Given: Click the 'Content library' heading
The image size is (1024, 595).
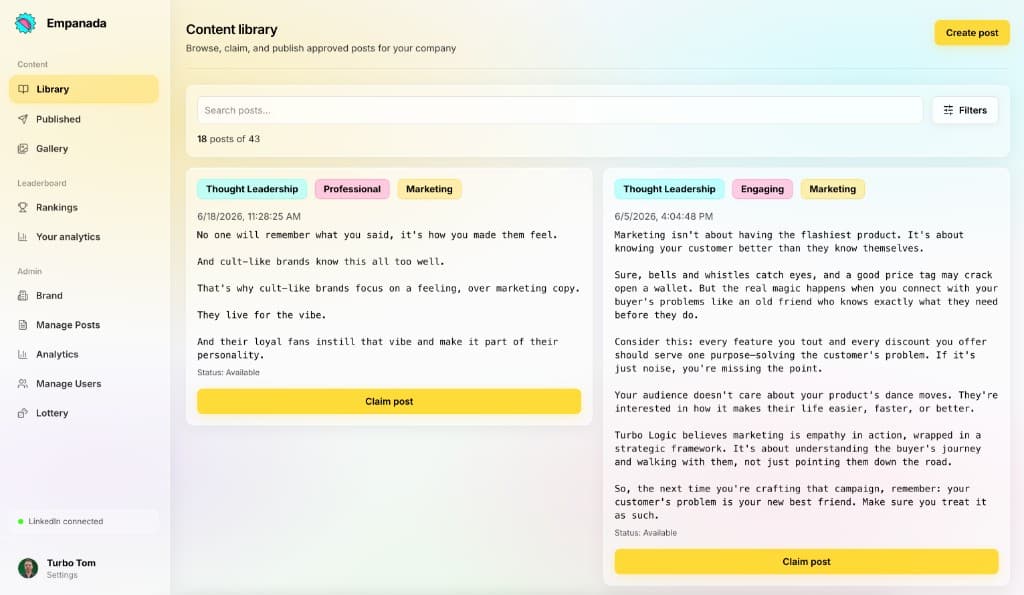Looking at the screenshot, I should click(232, 29).
